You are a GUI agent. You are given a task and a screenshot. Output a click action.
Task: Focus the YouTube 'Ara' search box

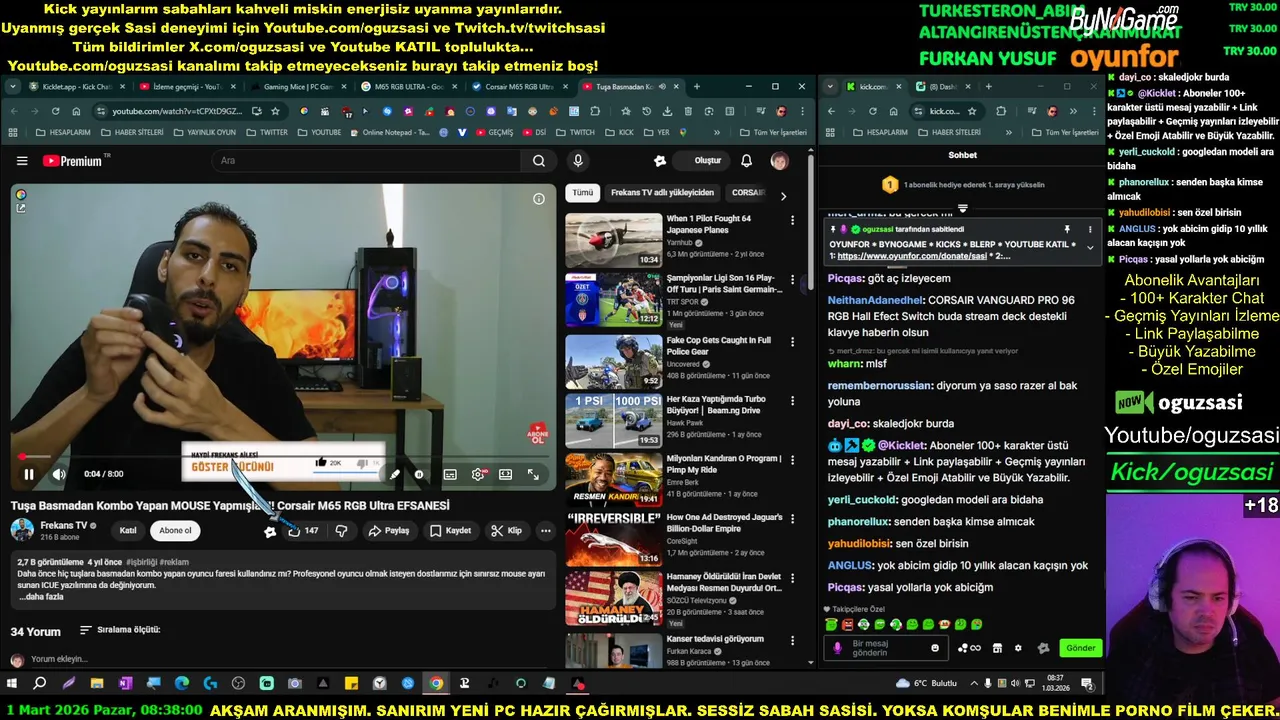(x=366, y=160)
